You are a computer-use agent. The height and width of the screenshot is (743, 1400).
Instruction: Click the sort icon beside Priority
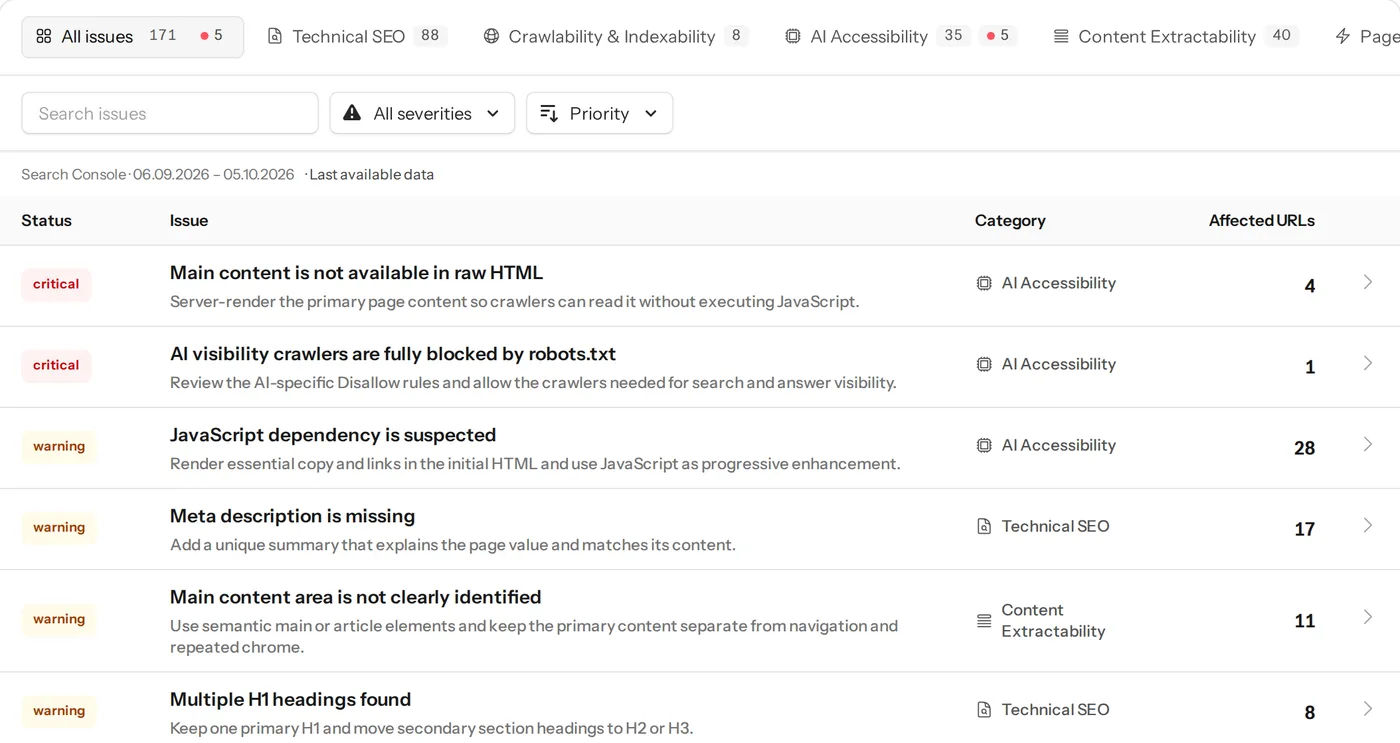coord(549,113)
